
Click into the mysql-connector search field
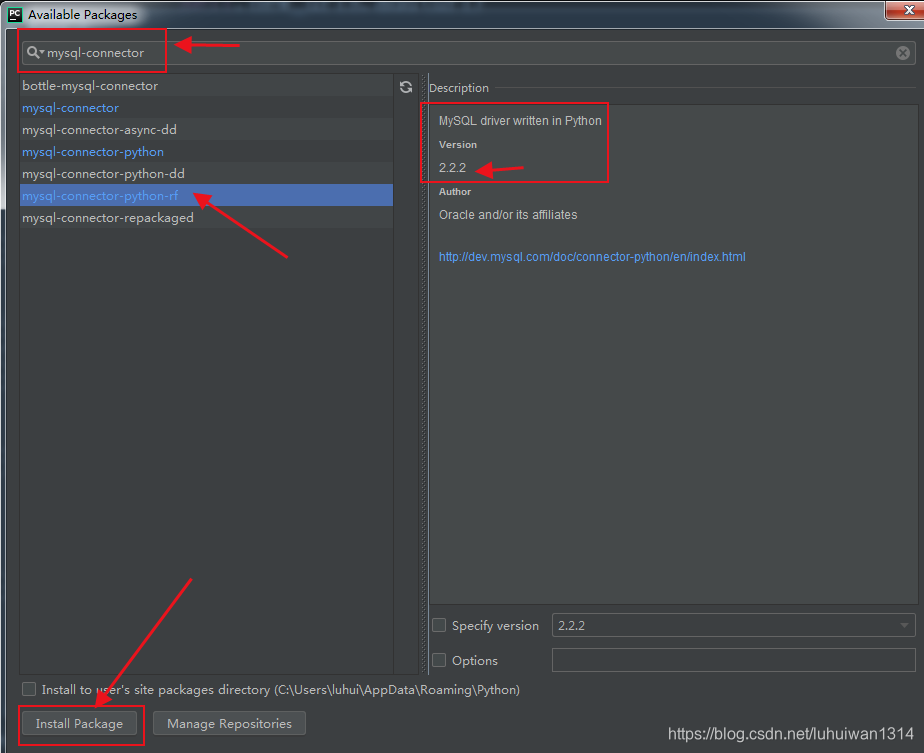click(468, 53)
